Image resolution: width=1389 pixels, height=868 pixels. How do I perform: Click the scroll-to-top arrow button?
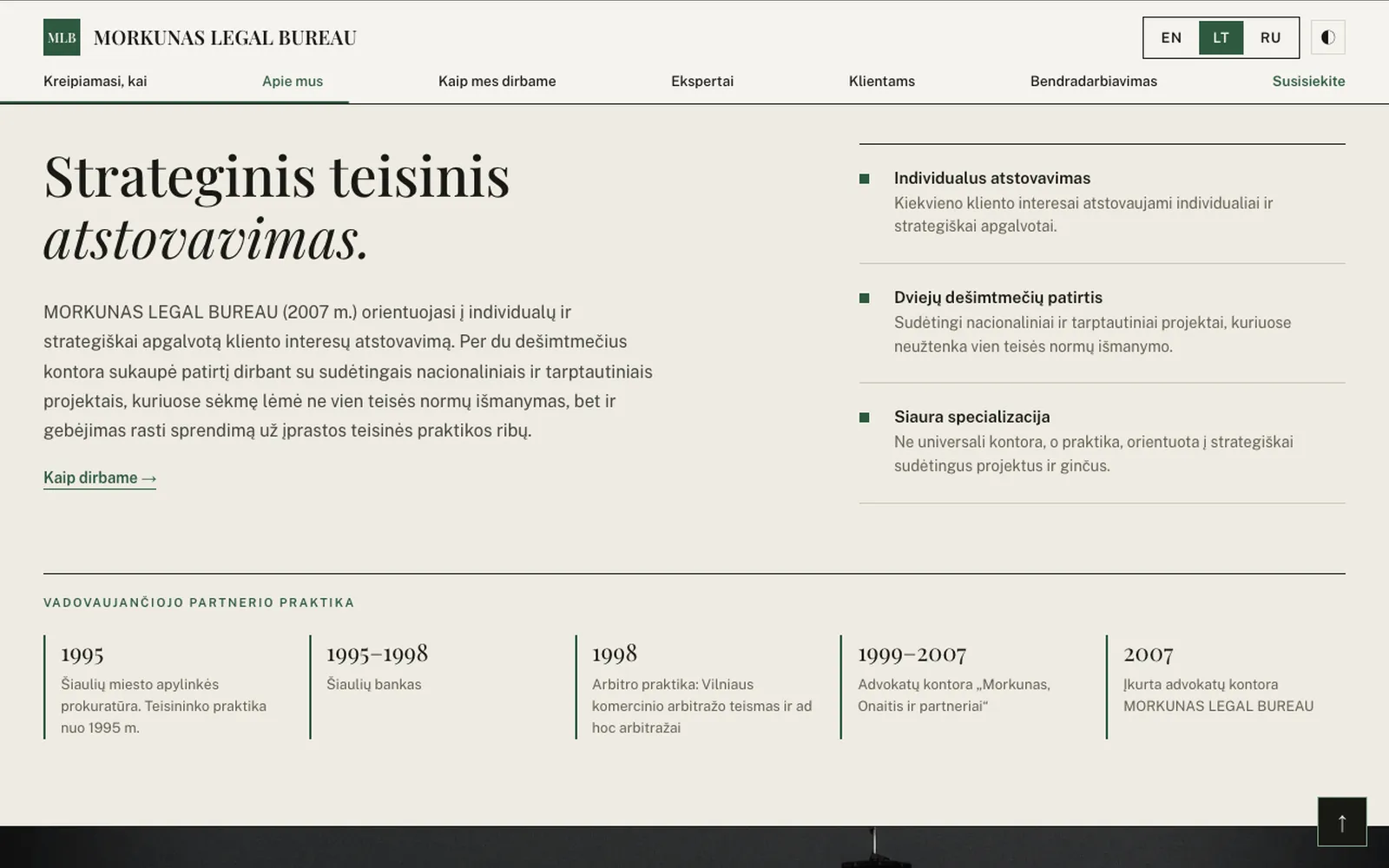click(1342, 821)
